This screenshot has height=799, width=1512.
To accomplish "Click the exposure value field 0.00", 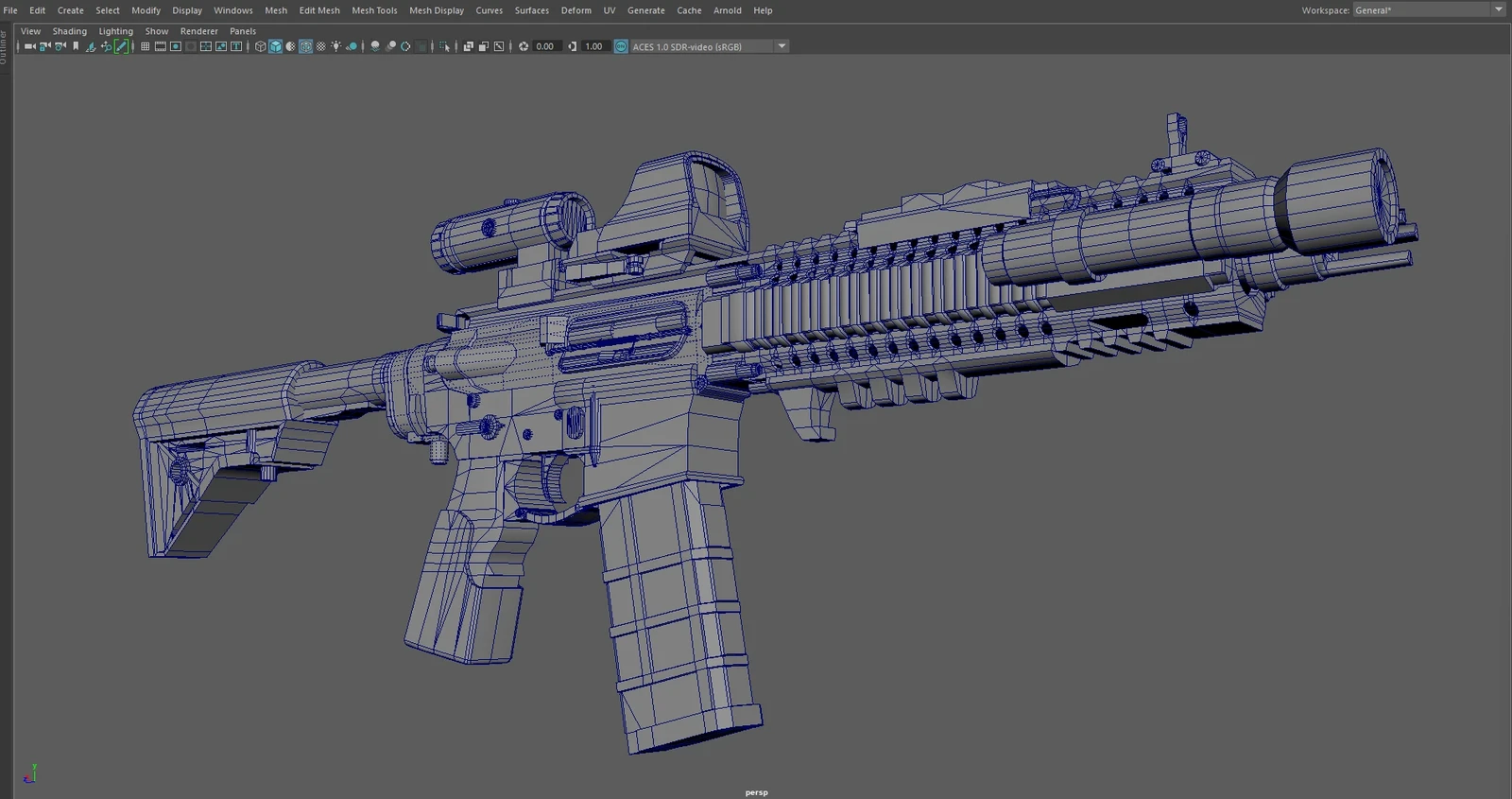I will click(x=547, y=46).
